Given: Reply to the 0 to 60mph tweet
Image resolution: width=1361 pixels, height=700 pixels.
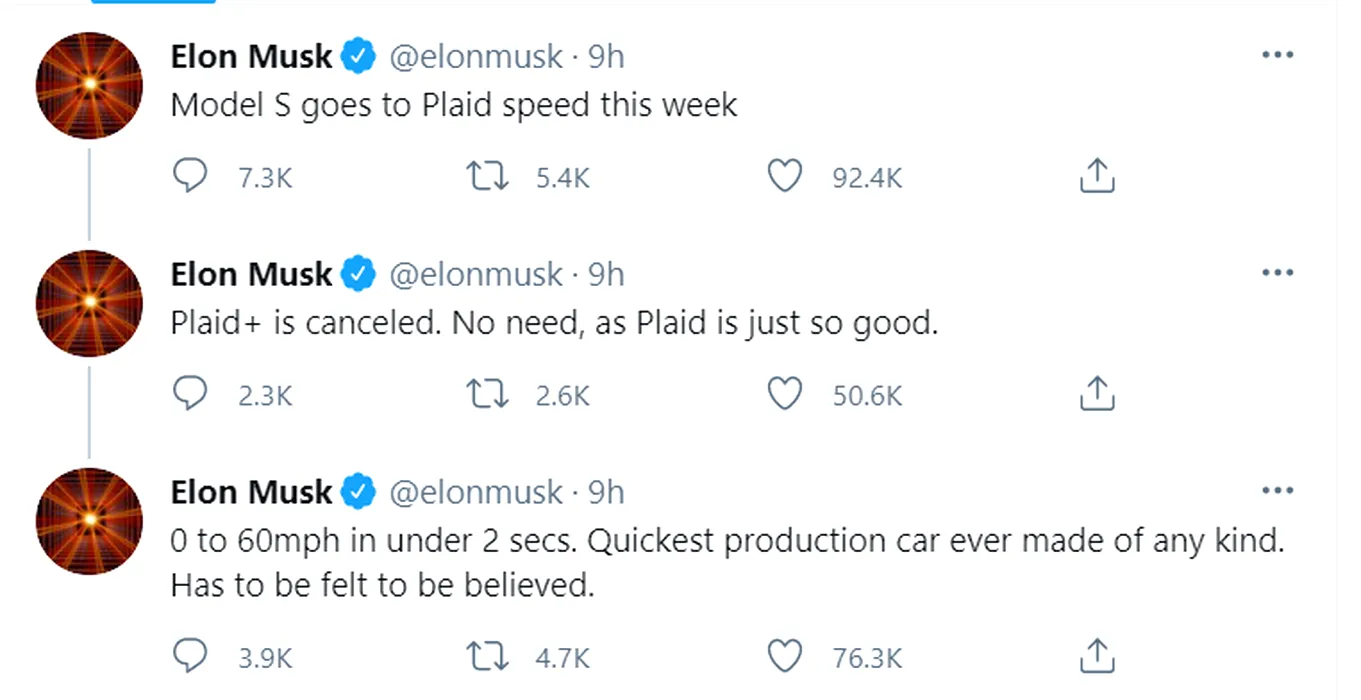Looking at the screenshot, I should [x=190, y=657].
